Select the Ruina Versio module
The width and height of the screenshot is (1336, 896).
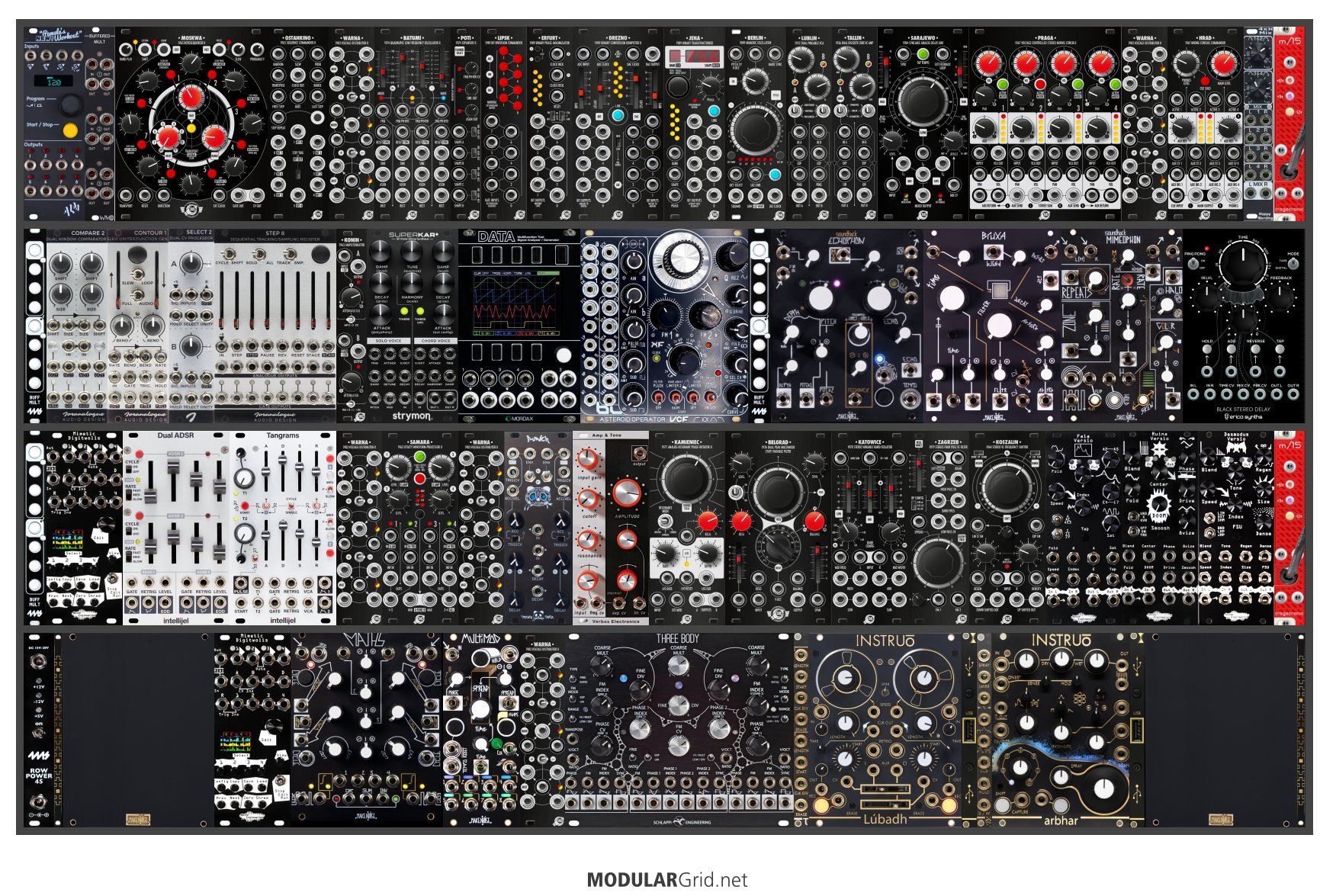pyautogui.click(x=1160, y=528)
